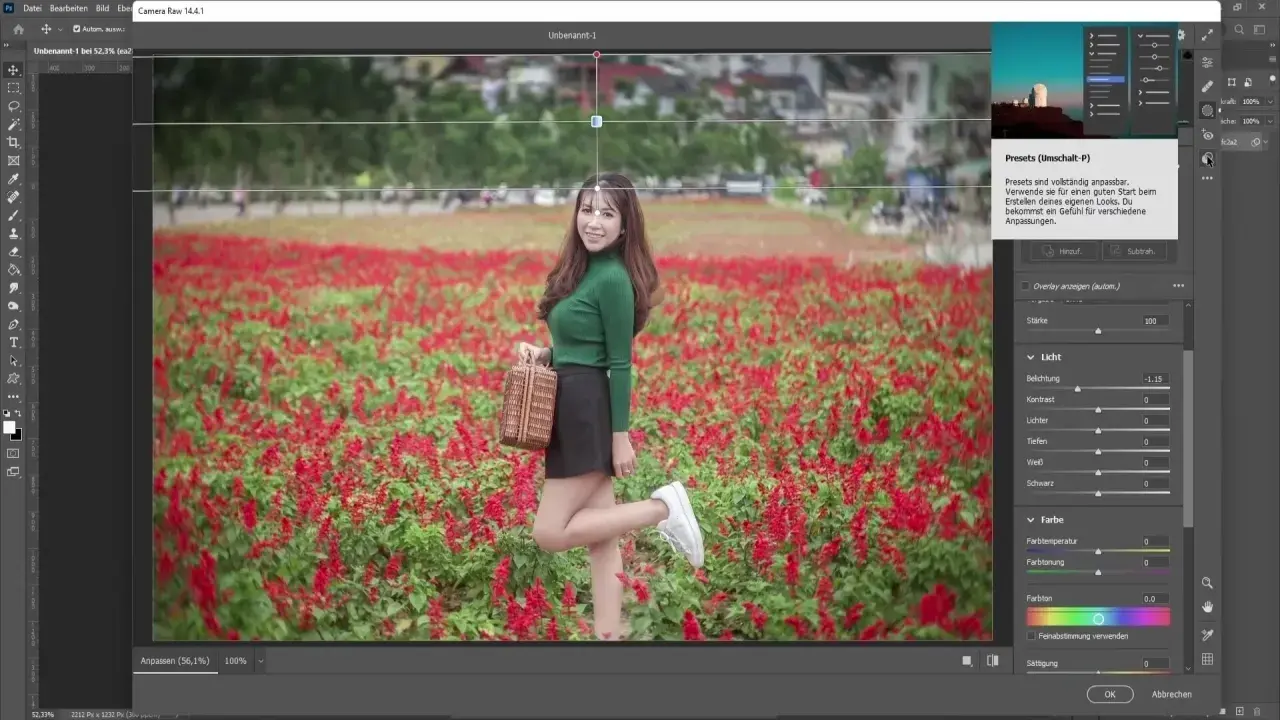The width and height of the screenshot is (1280, 720).
Task: Toggle the Camera Raw grid overlay
Action: 1208,659
